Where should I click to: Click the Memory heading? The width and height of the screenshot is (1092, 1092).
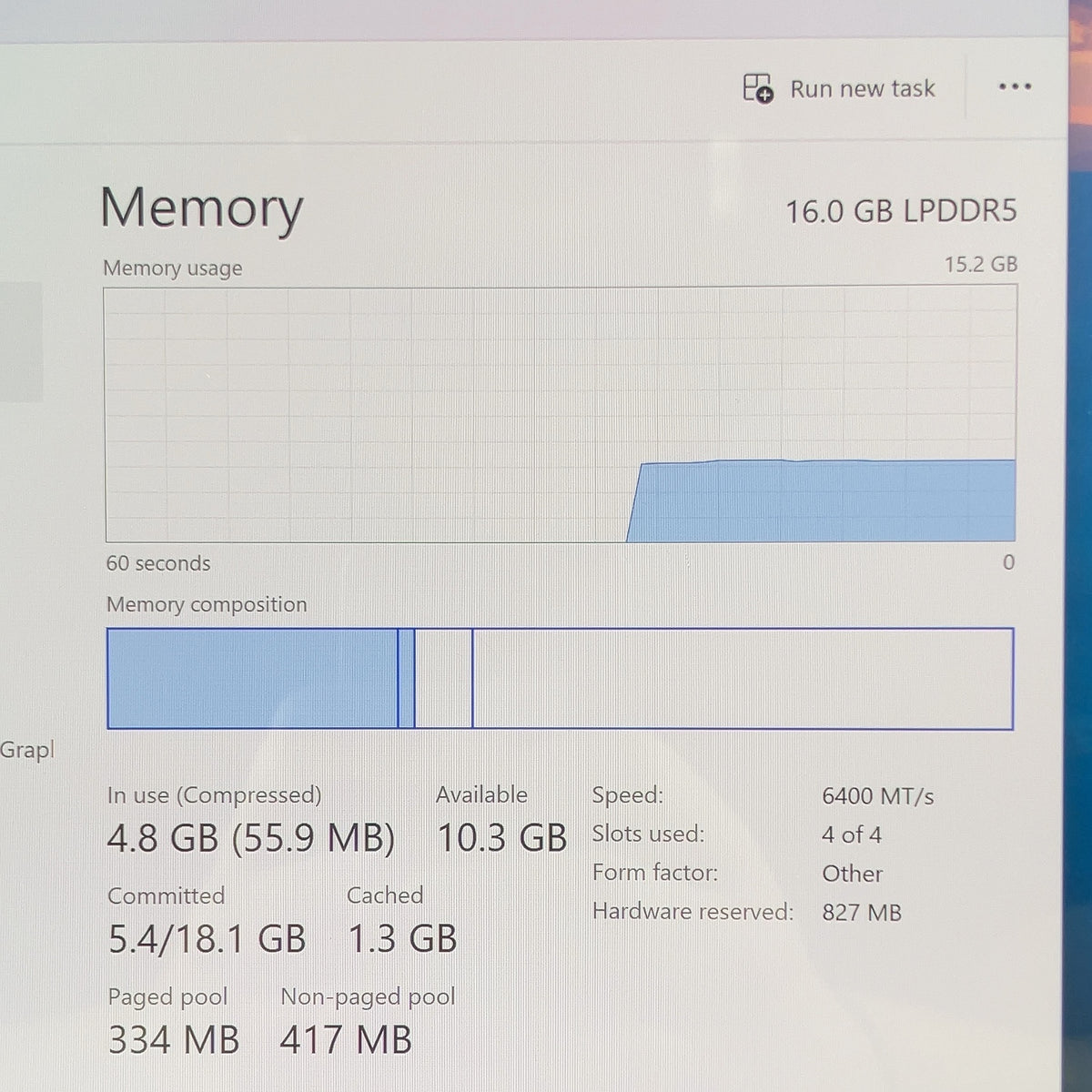coord(201,208)
